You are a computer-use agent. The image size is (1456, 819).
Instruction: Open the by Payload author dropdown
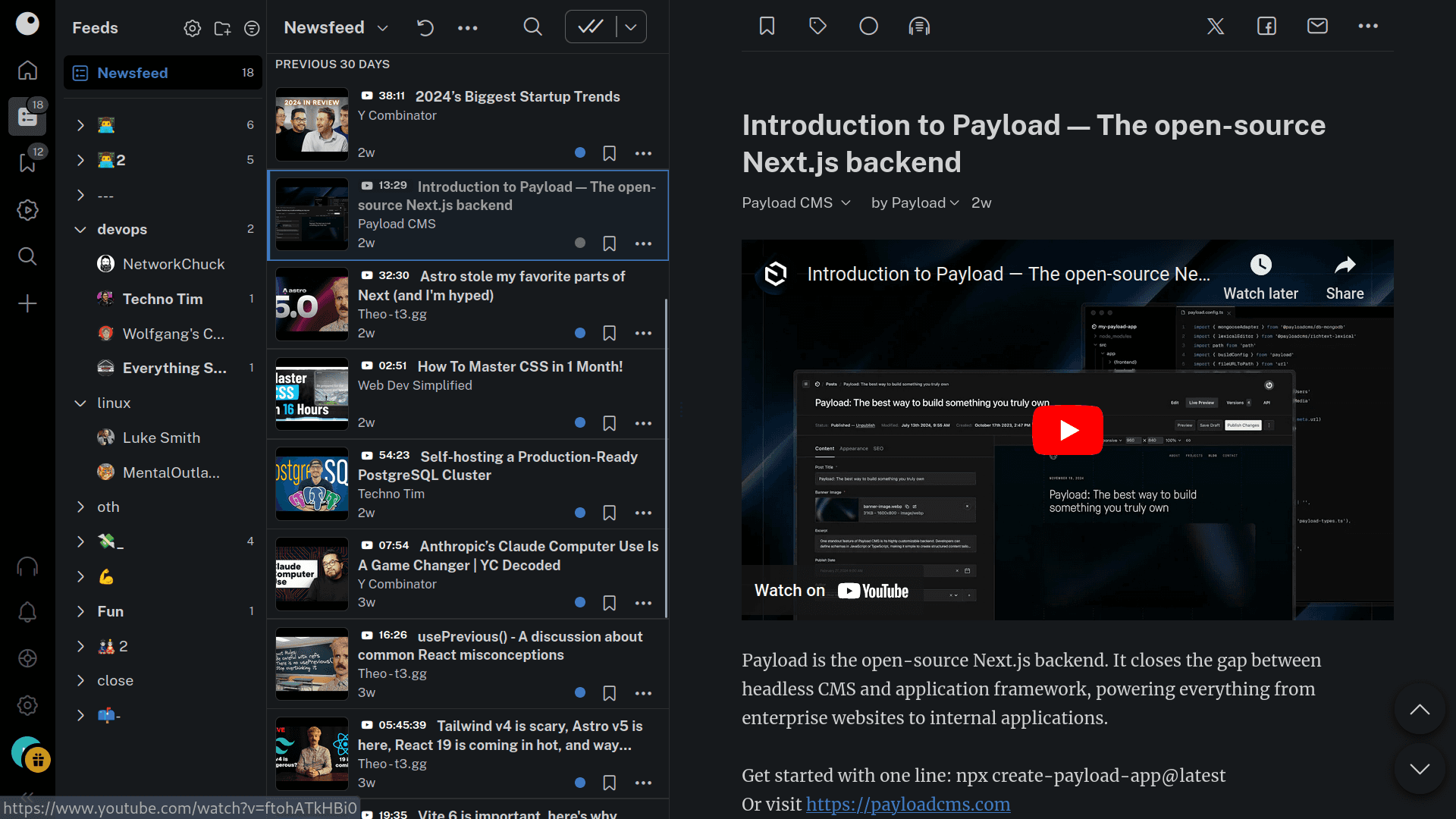point(915,202)
